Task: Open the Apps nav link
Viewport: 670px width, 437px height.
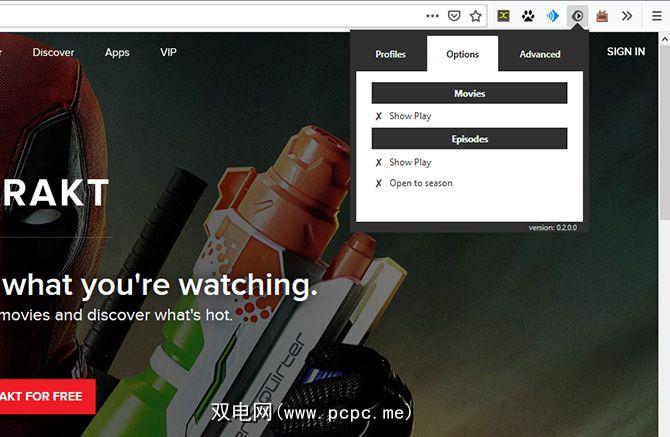Action: coord(117,52)
